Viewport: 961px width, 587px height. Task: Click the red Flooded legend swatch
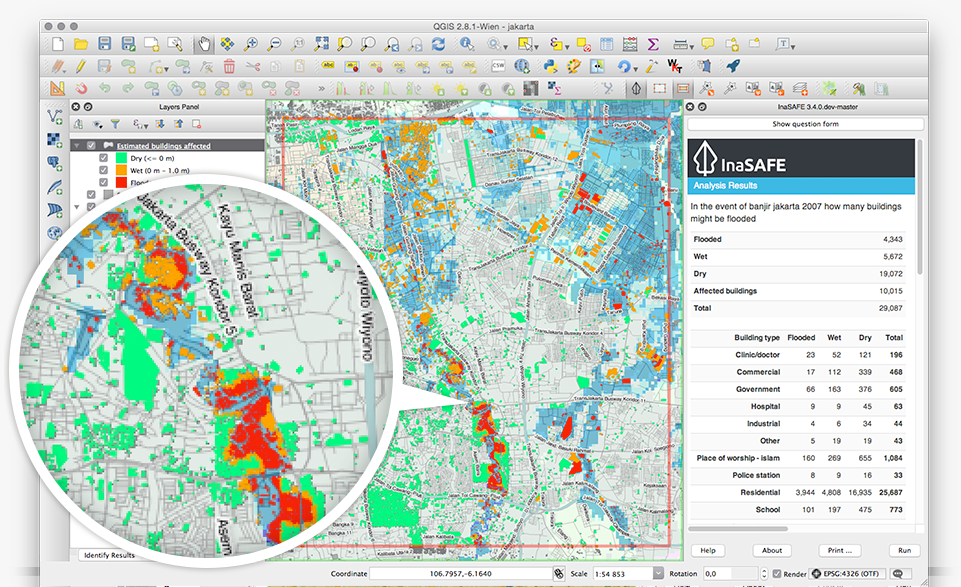pyautogui.click(x=121, y=183)
